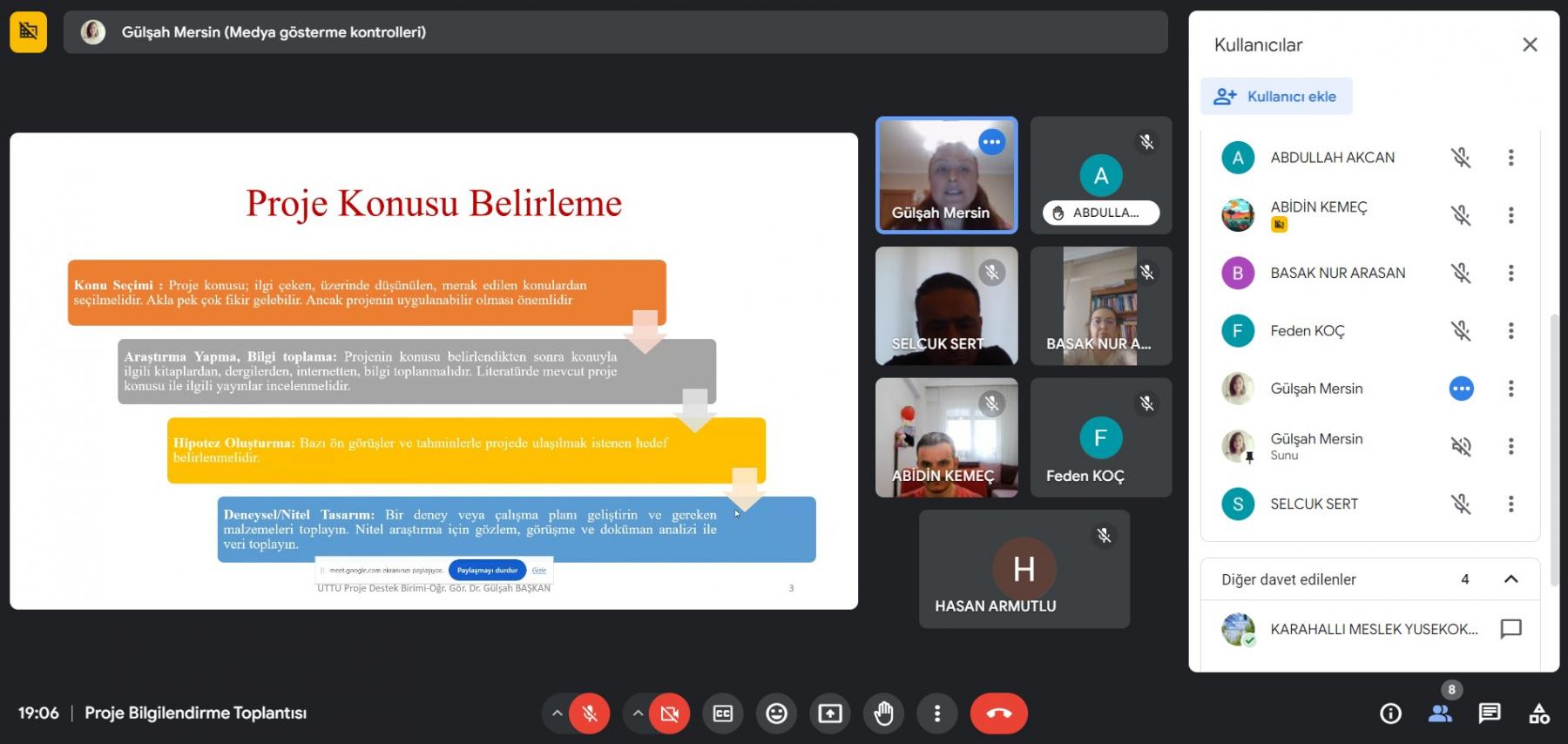The height and width of the screenshot is (744, 1568).
Task: Open the present screen share button
Action: point(829,714)
